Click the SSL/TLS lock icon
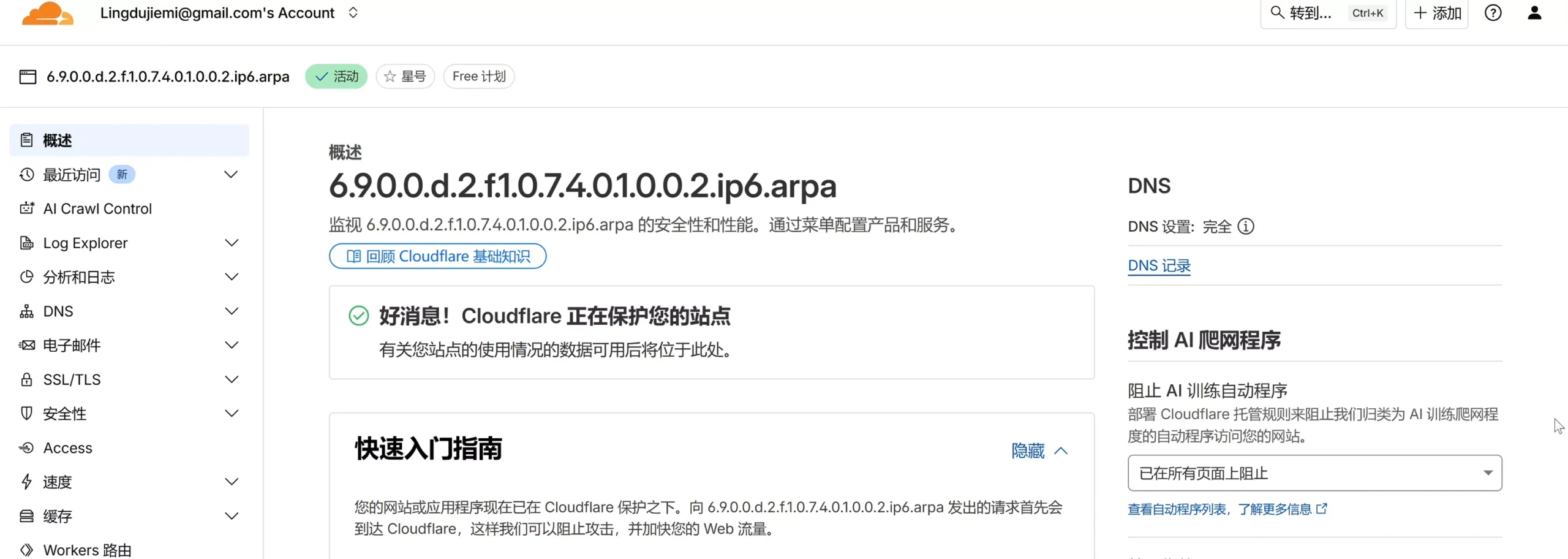The height and width of the screenshot is (559, 1568). [x=26, y=379]
